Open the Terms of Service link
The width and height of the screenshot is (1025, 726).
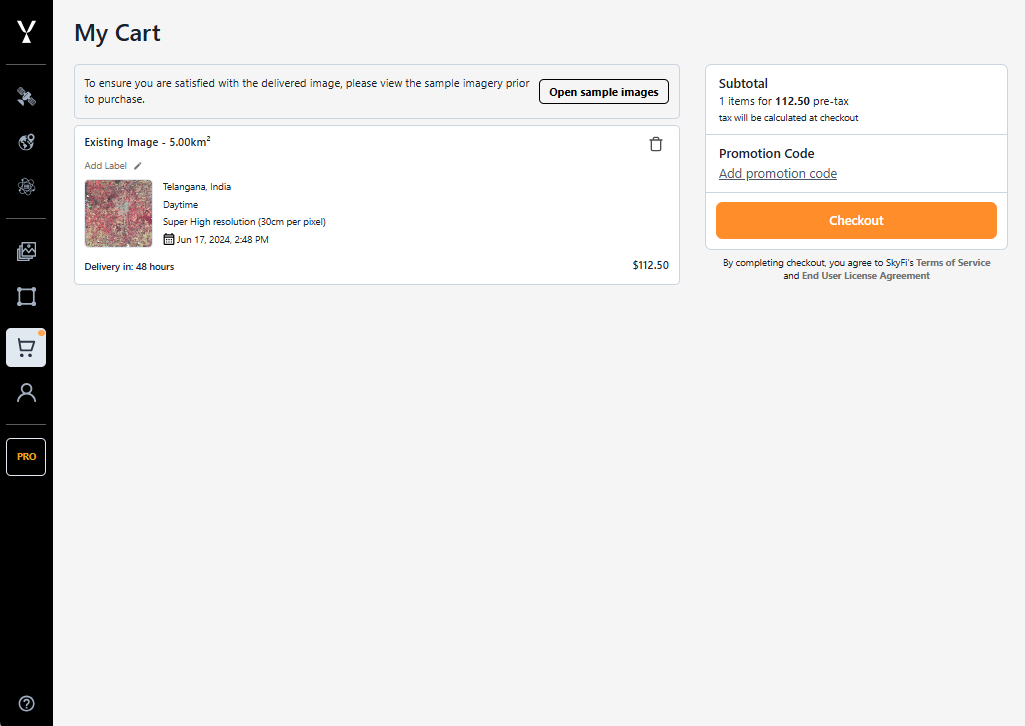point(953,263)
